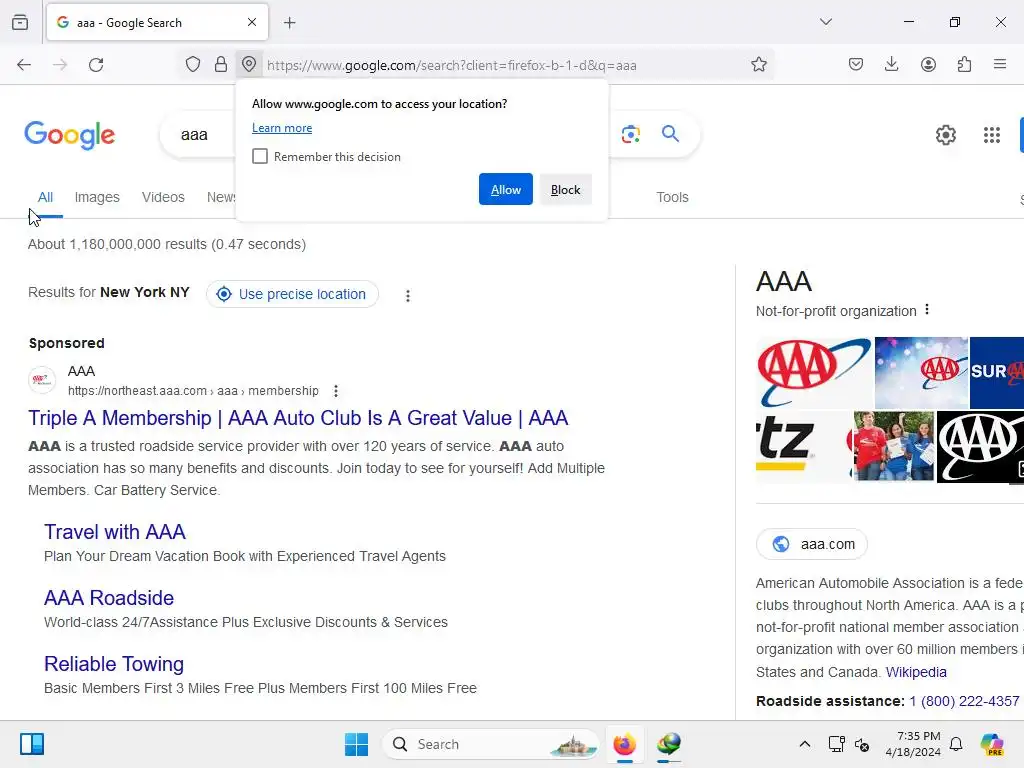Click Windows taskbar Search box
The width and height of the screenshot is (1024, 768).
490,744
